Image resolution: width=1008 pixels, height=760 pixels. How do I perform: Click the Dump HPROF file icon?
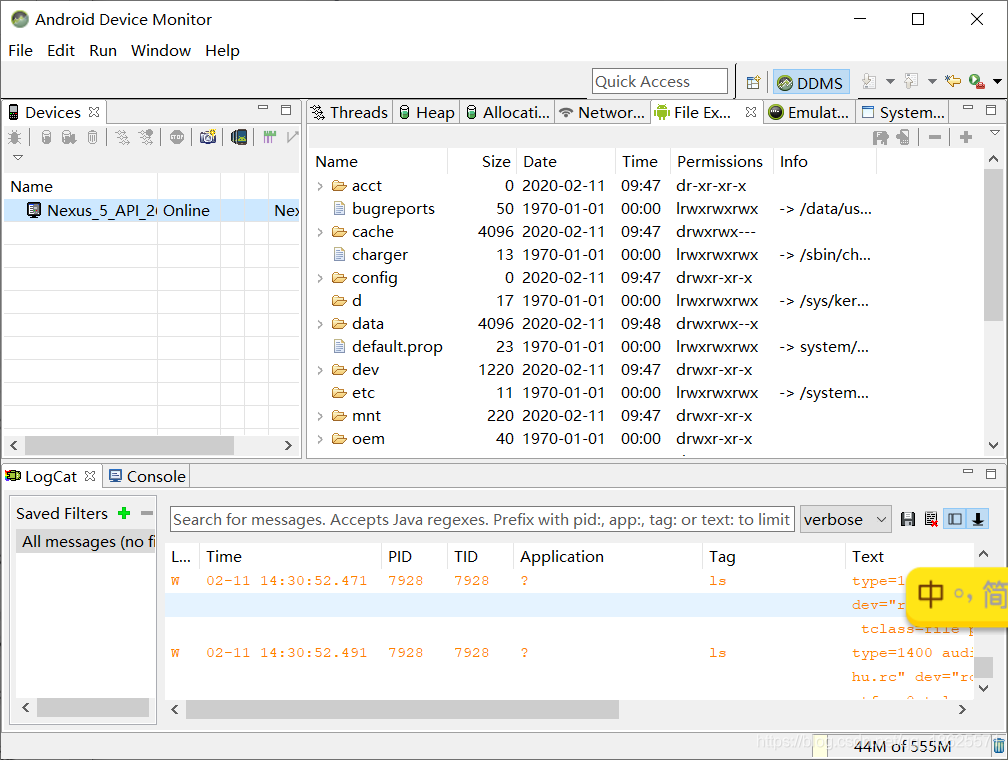(69, 137)
